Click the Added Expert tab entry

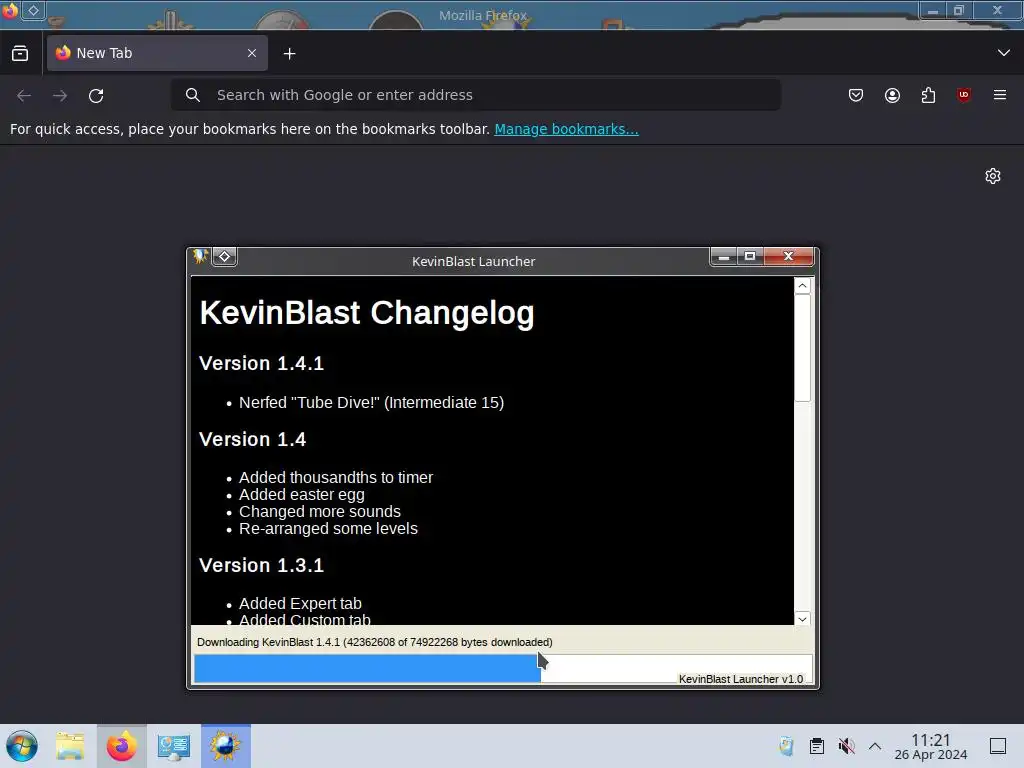(x=300, y=603)
